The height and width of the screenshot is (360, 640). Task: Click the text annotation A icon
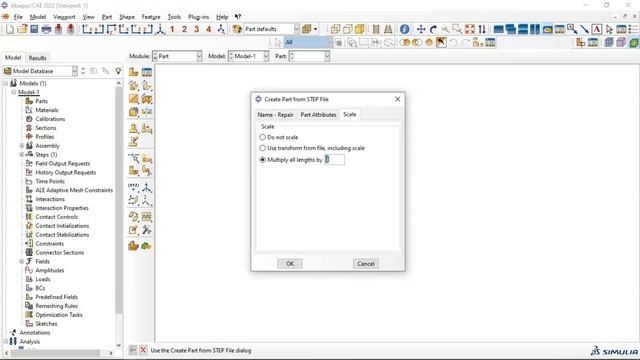[x=596, y=29]
